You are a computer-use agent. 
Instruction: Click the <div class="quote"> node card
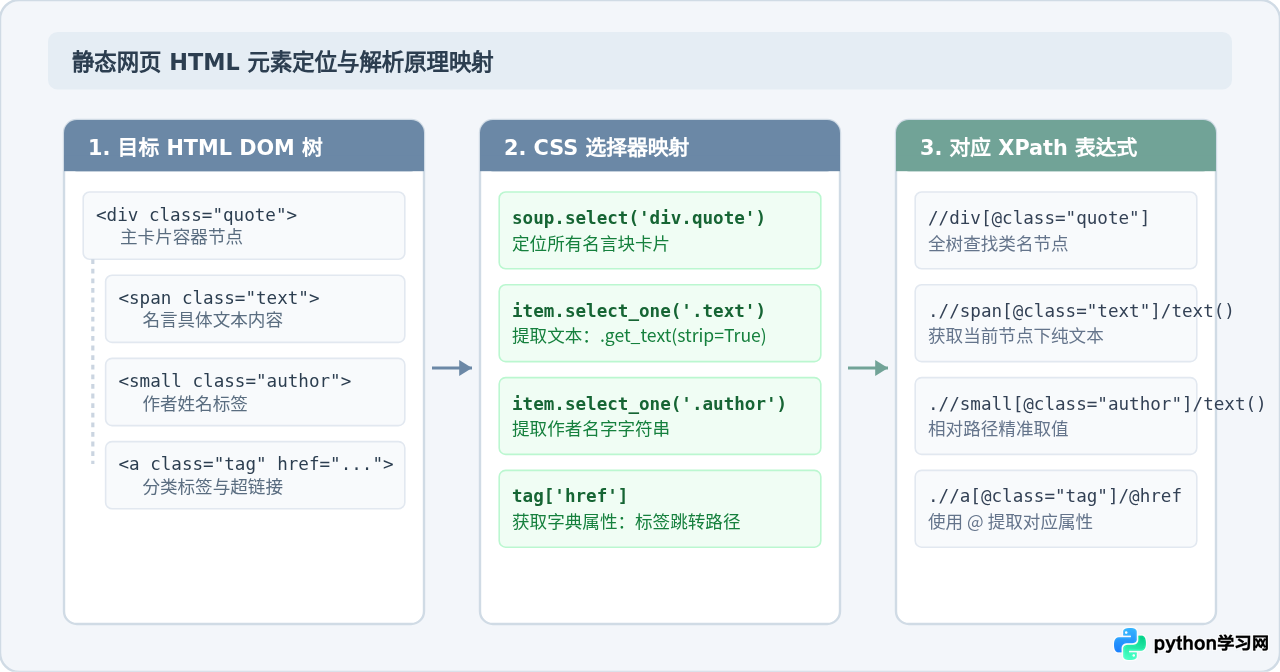click(x=244, y=226)
